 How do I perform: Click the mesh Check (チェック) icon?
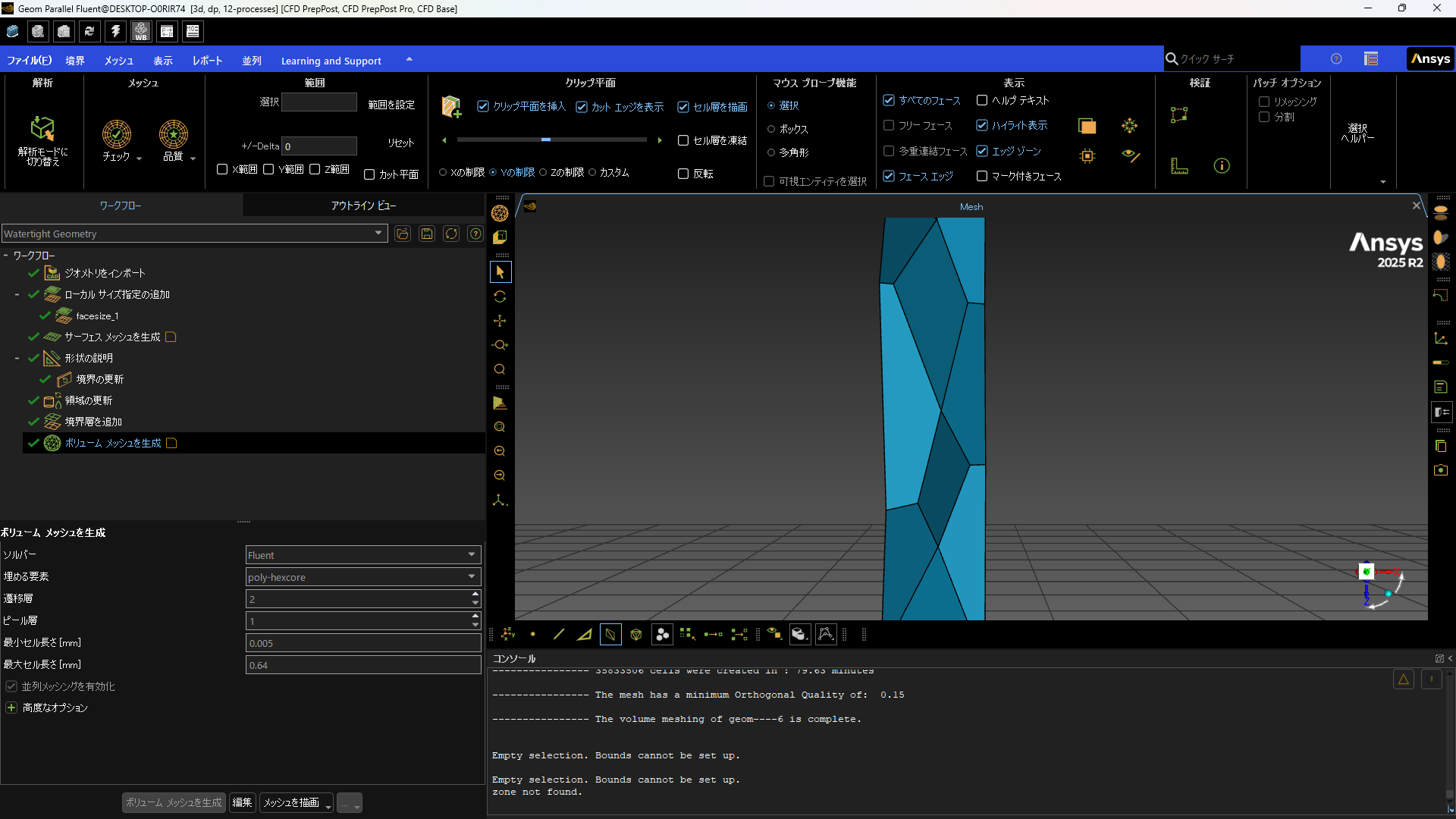tap(117, 134)
